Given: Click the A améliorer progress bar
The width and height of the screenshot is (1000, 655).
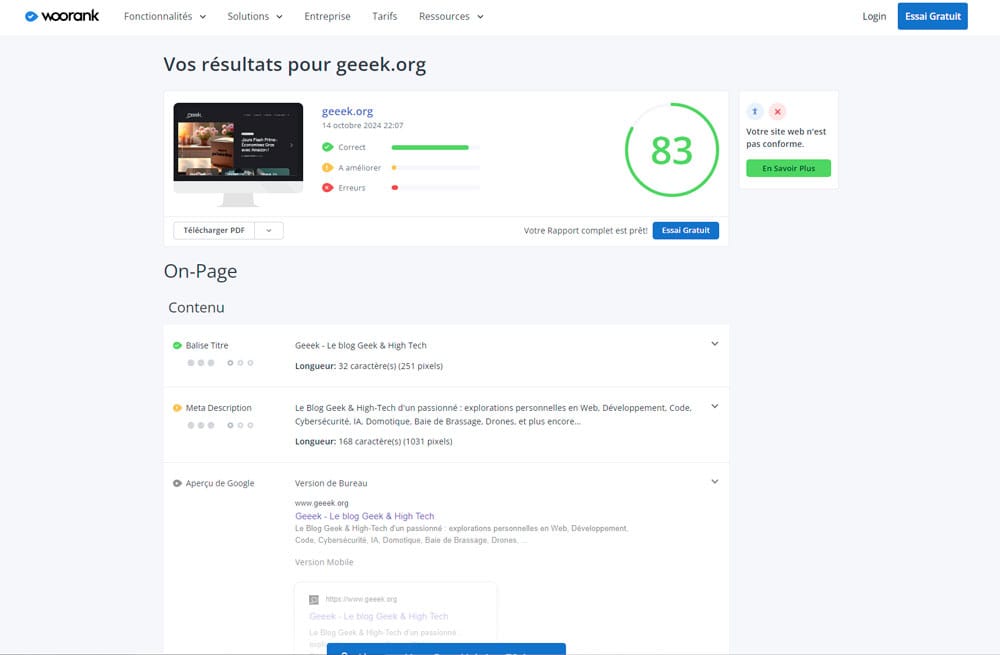Looking at the screenshot, I should click(435, 168).
